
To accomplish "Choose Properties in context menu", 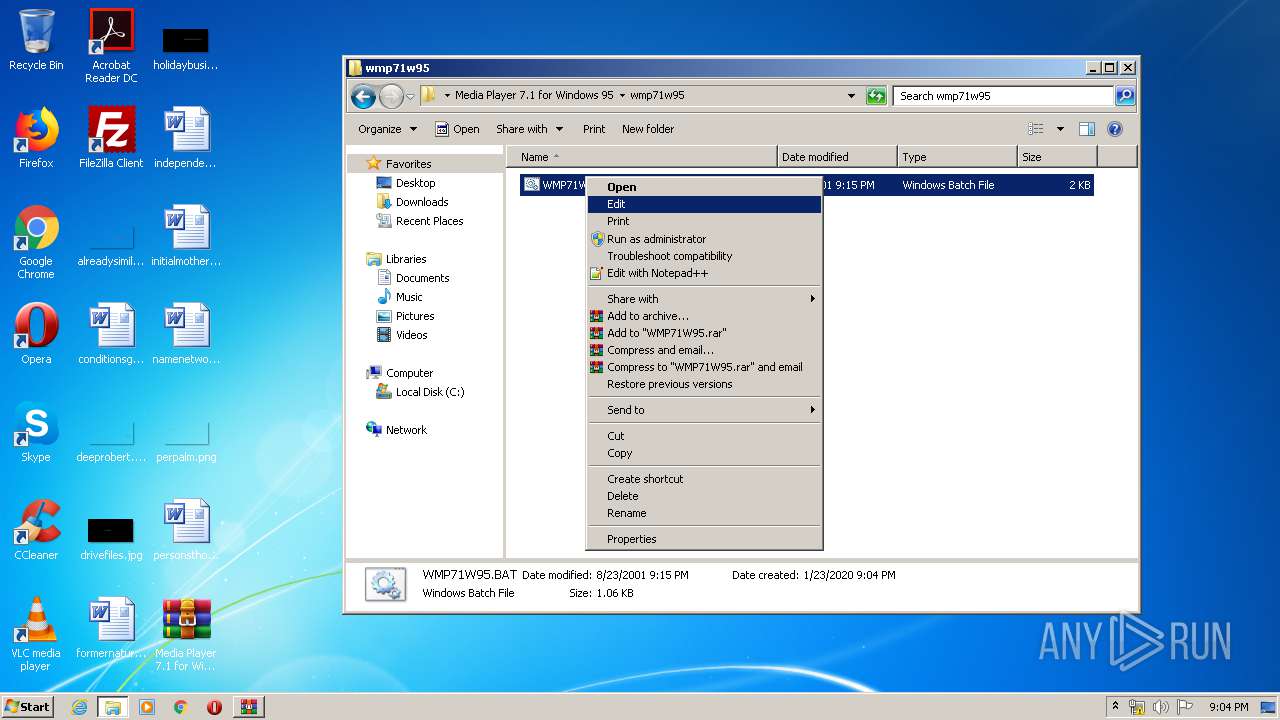I will pyautogui.click(x=704, y=539).
